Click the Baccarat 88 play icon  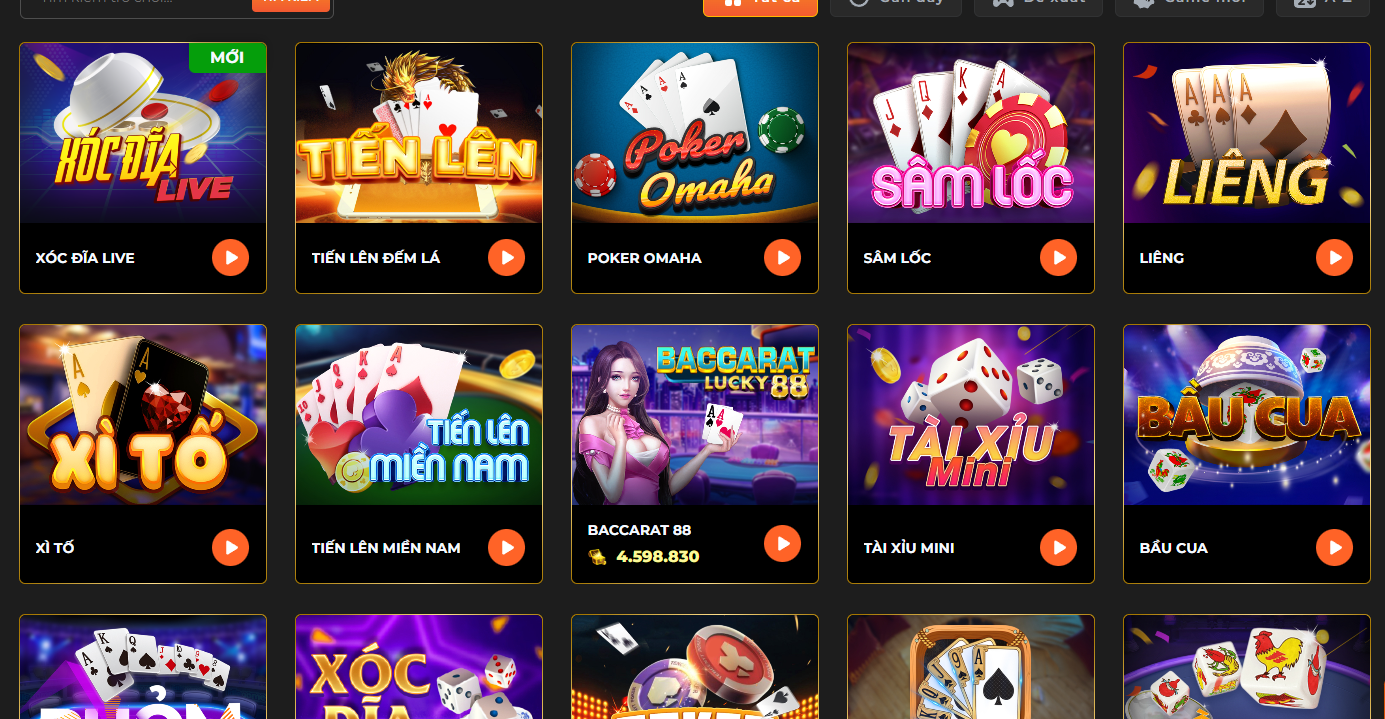(x=782, y=543)
